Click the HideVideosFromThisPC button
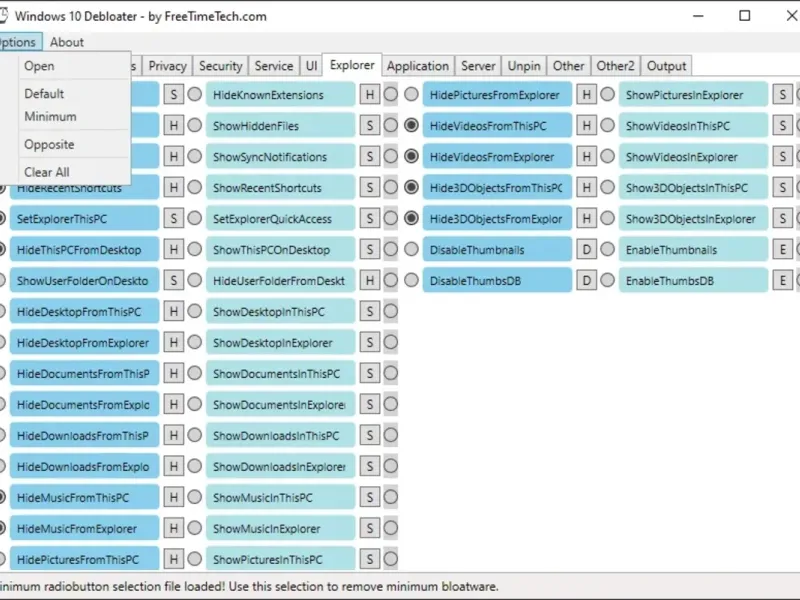This screenshot has height=600, width=800. [497, 126]
